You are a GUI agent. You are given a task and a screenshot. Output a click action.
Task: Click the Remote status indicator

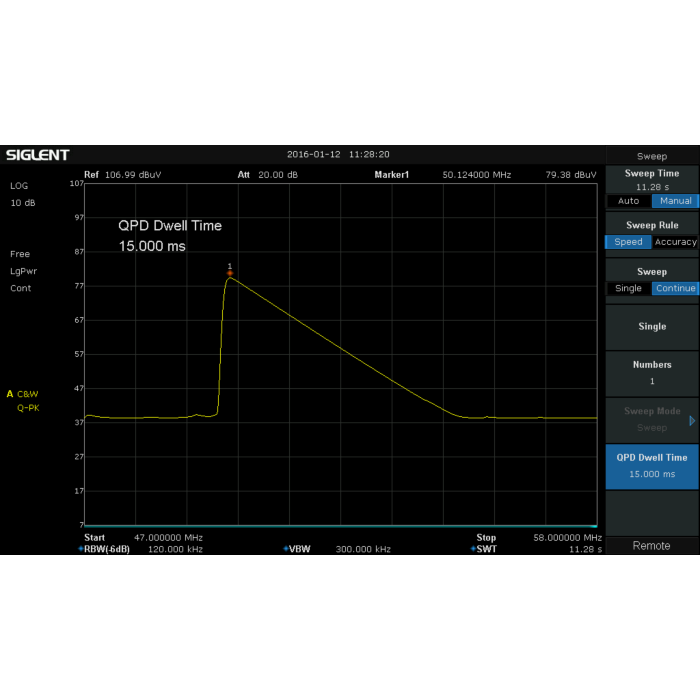(x=652, y=546)
